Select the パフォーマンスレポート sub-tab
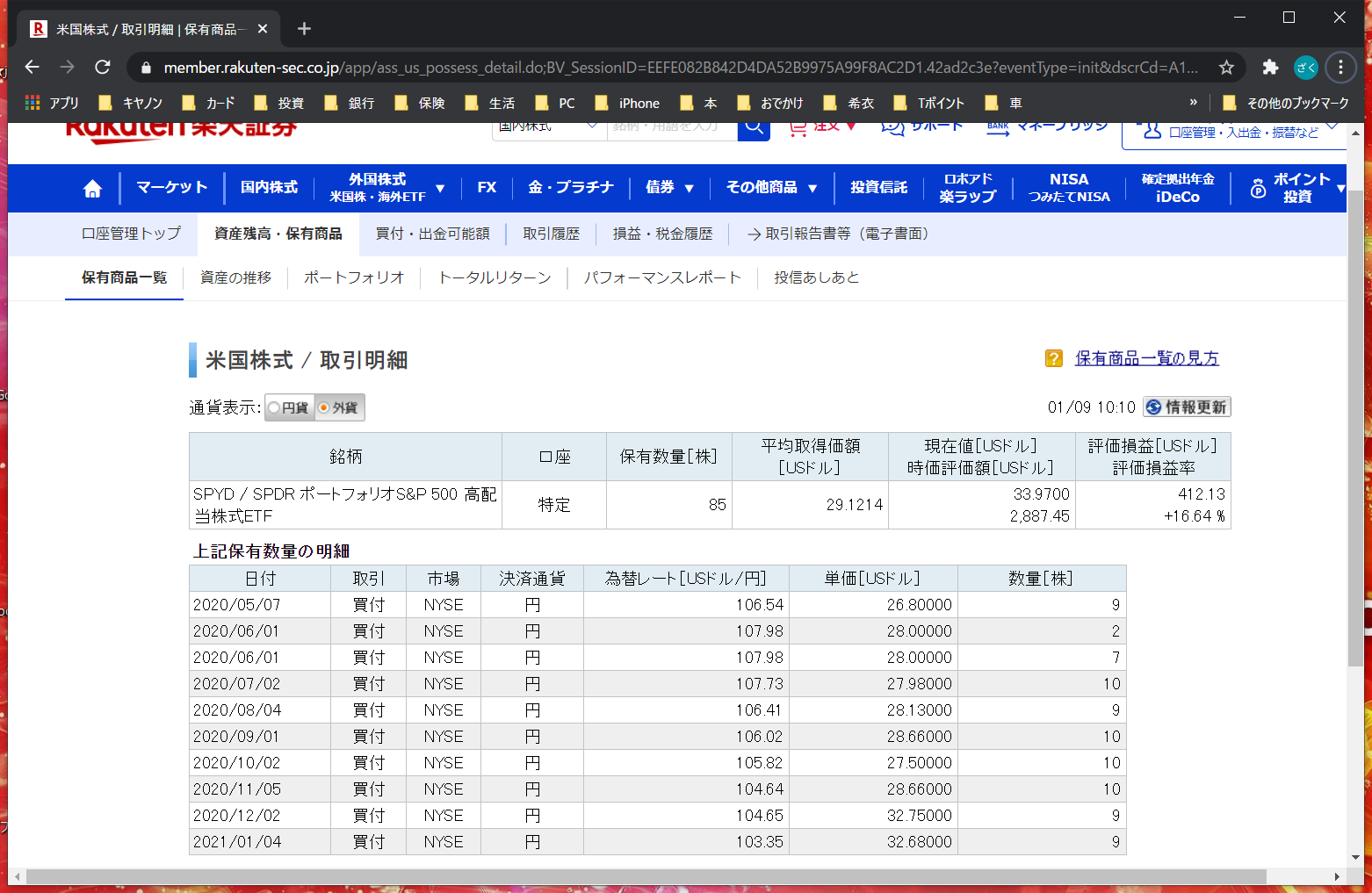 662,278
